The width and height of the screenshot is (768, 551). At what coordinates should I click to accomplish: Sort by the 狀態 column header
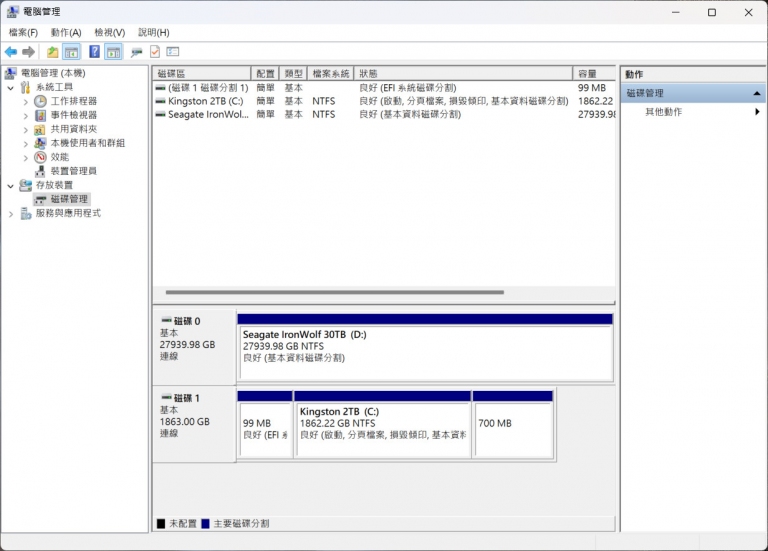463,73
